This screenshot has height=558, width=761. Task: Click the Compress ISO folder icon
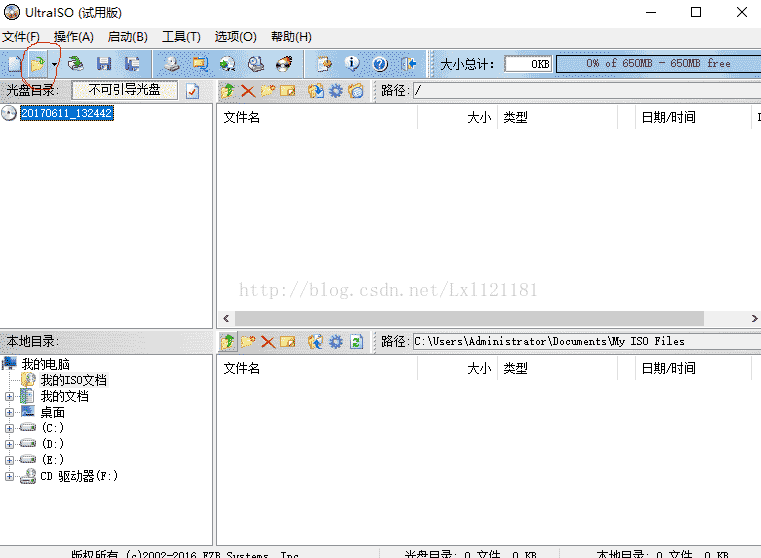199,64
